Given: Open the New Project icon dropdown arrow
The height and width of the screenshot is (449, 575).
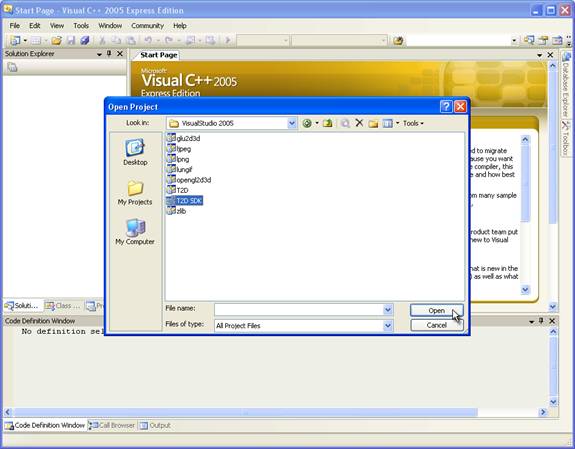Looking at the screenshot, I should [x=25, y=40].
